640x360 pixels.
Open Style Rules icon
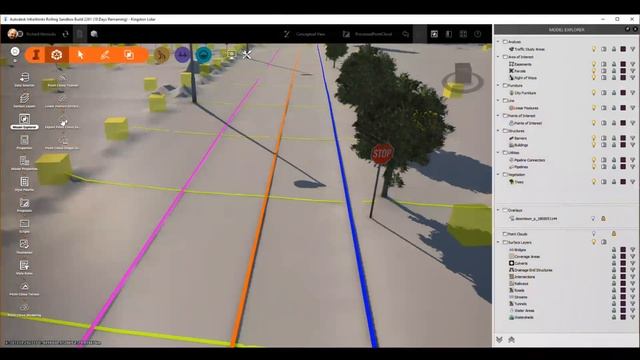[x=24, y=267]
